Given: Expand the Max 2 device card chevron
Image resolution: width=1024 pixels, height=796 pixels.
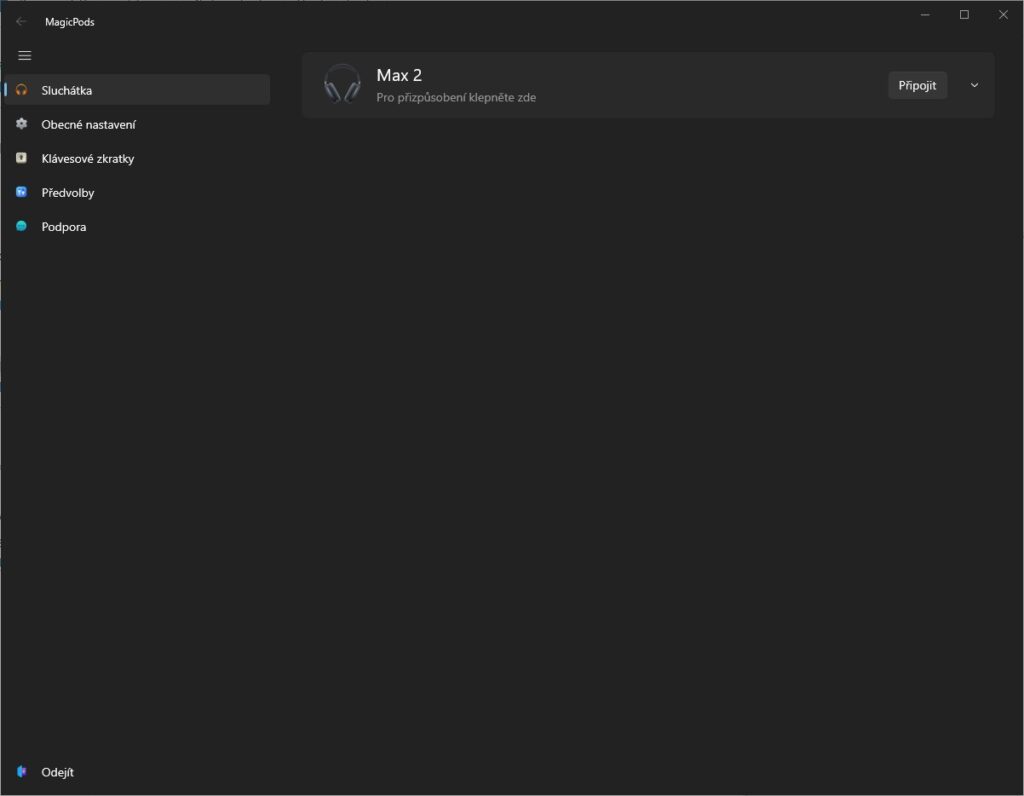Looking at the screenshot, I should (974, 86).
